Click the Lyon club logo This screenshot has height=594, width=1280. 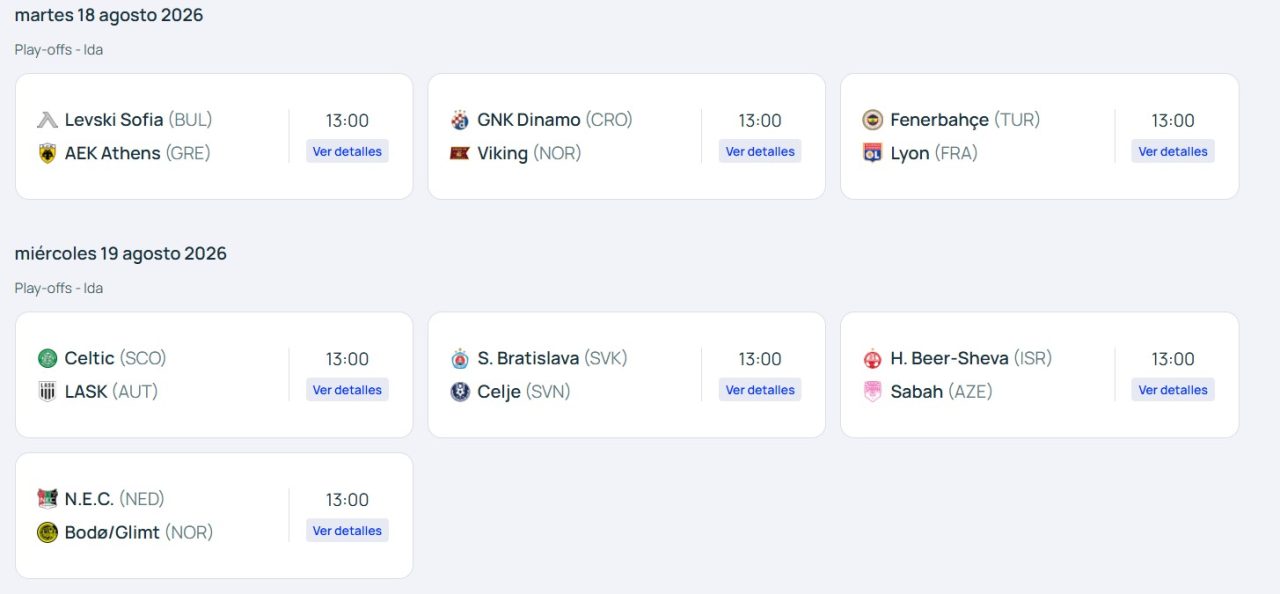click(873, 153)
